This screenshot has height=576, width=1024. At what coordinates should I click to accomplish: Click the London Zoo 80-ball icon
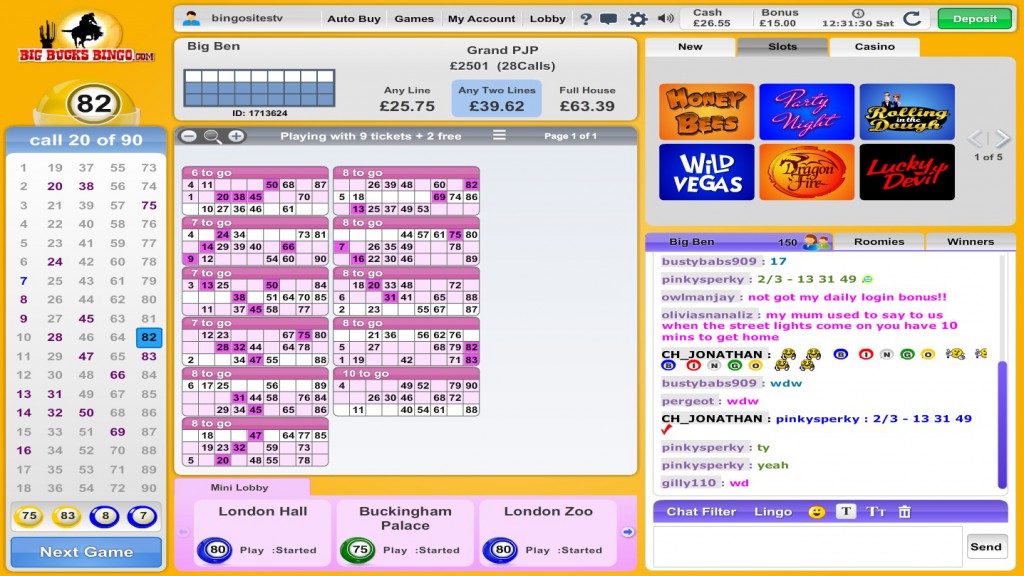coord(502,550)
